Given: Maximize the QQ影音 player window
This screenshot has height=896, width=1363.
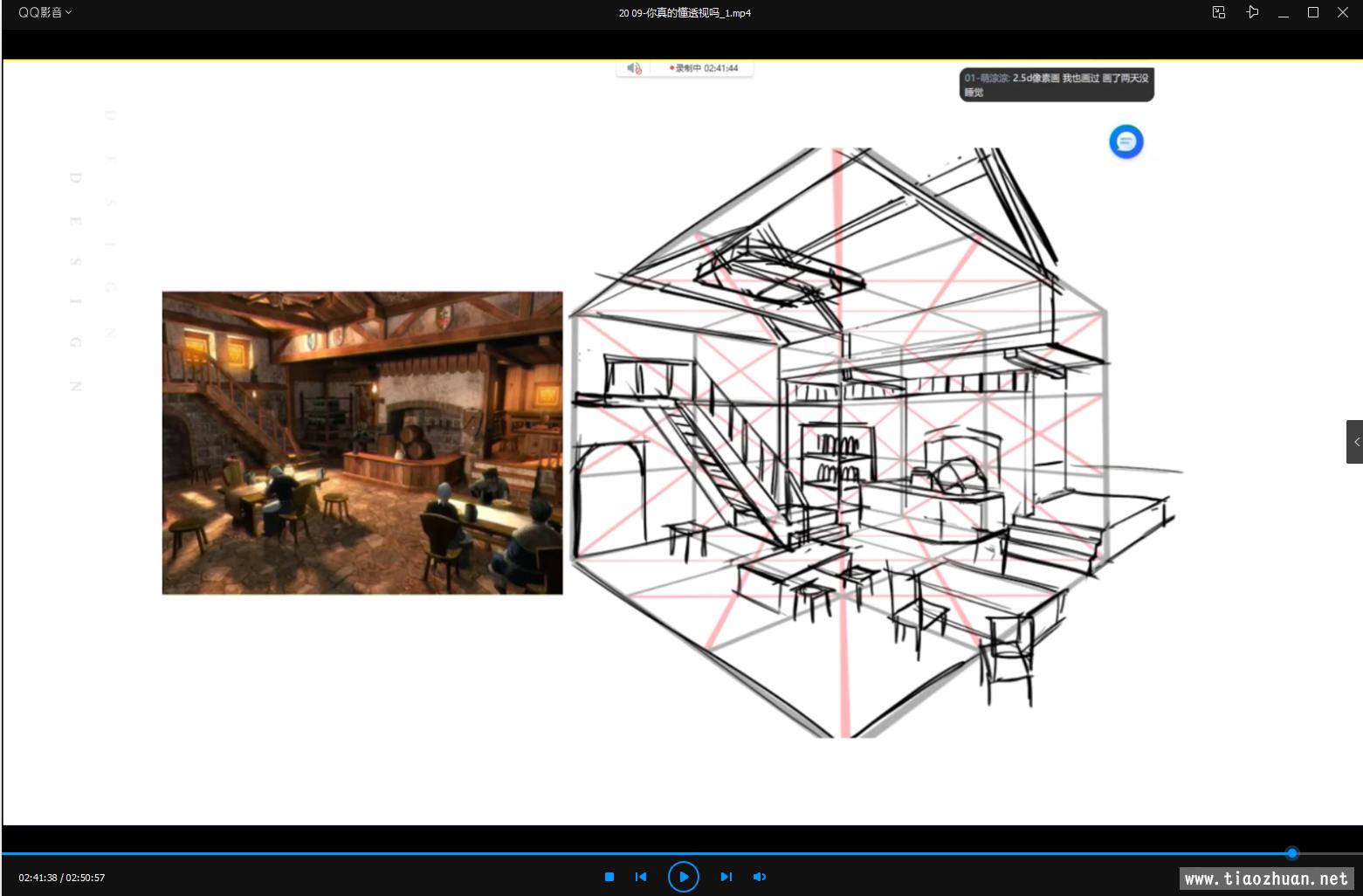Looking at the screenshot, I should pyautogui.click(x=1312, y=12).
